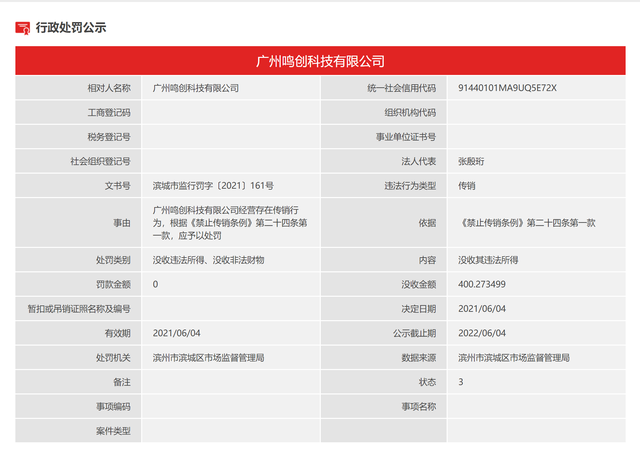Viewport: 640px width, 456px height.
Task: Select the 税务登记号 label
Action: click(109, 137)
